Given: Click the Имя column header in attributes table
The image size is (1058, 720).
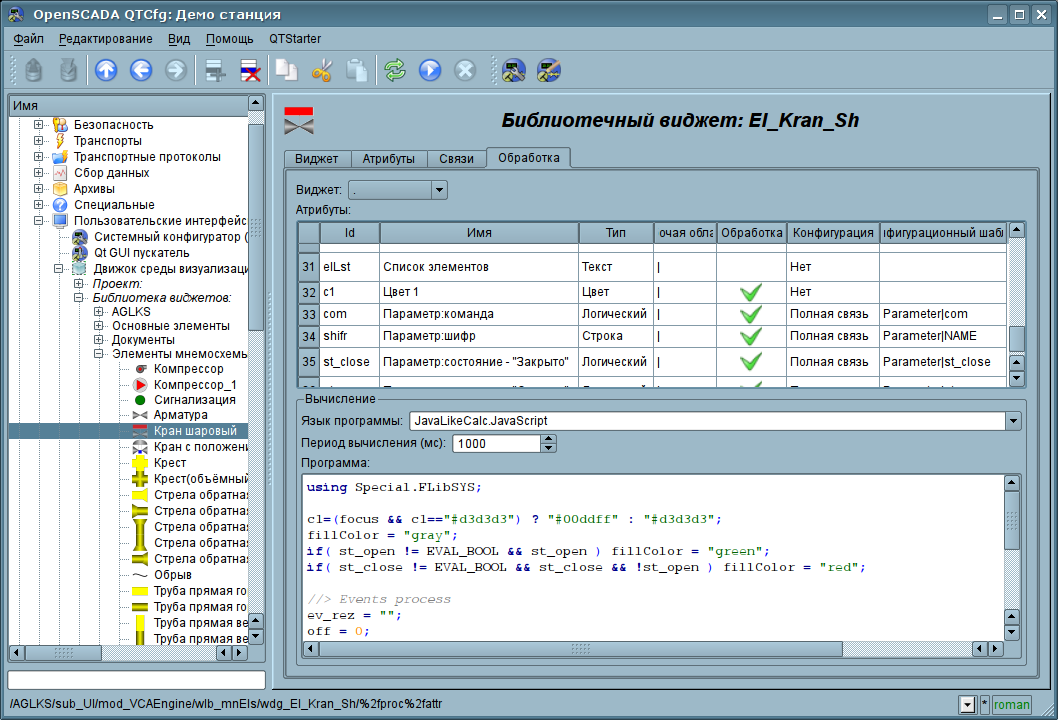Looking at the screenshot, I should [479, 233].
